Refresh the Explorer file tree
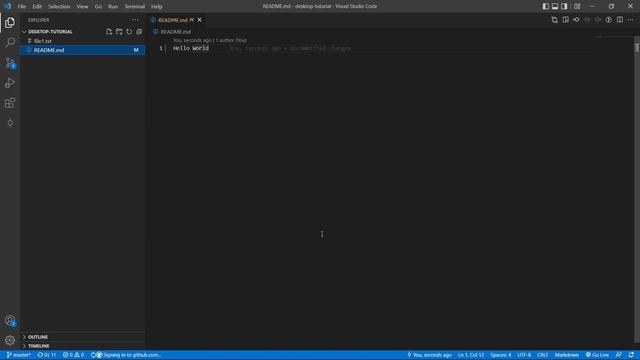Viewport: 640px width, 360px height. [x=129, y=31]
